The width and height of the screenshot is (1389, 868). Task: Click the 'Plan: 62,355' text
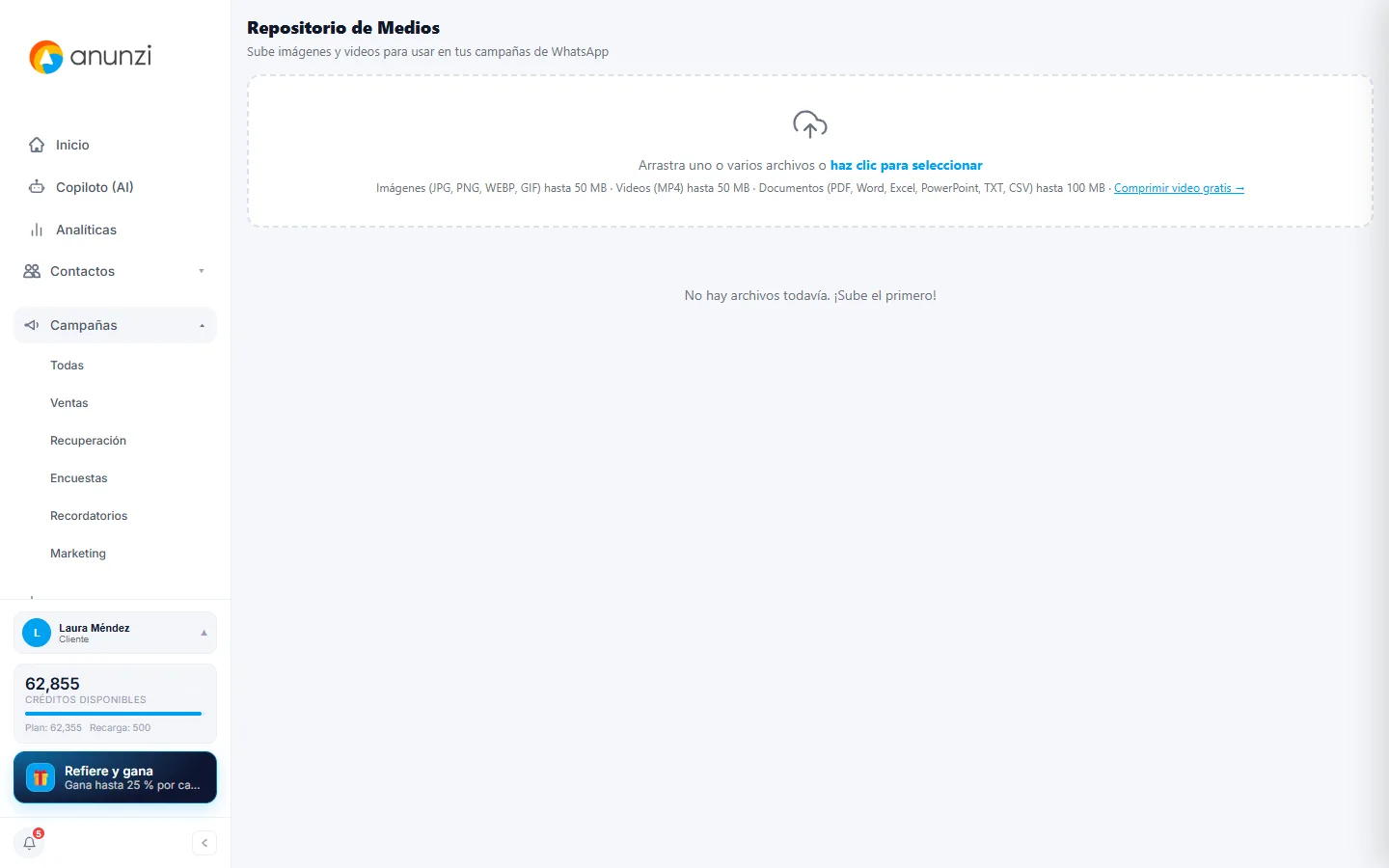coord(53,728)
